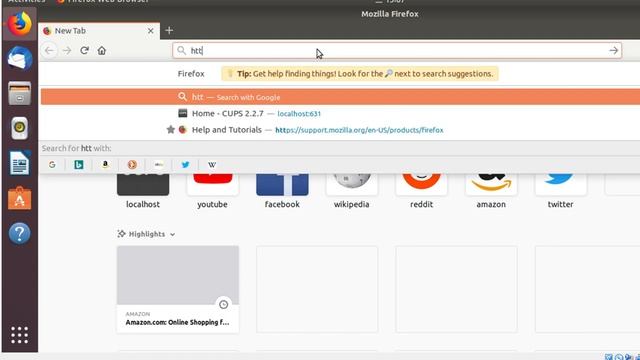The image size is (640, 360).
Task: Click Firefox icon in Ubuntu dock
Action: pyautogui.click(x=20, y=24)
